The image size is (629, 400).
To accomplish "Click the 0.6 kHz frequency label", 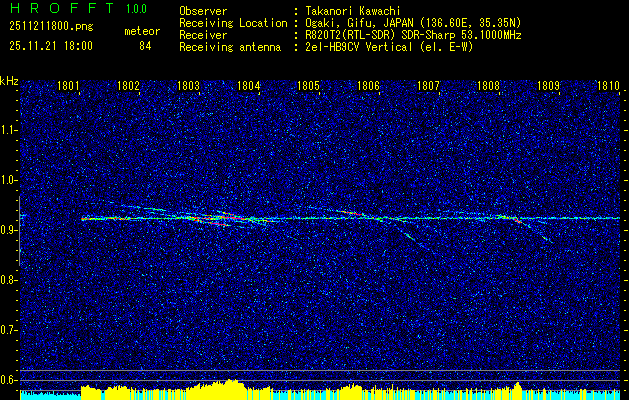I will (x=9, y=380).
